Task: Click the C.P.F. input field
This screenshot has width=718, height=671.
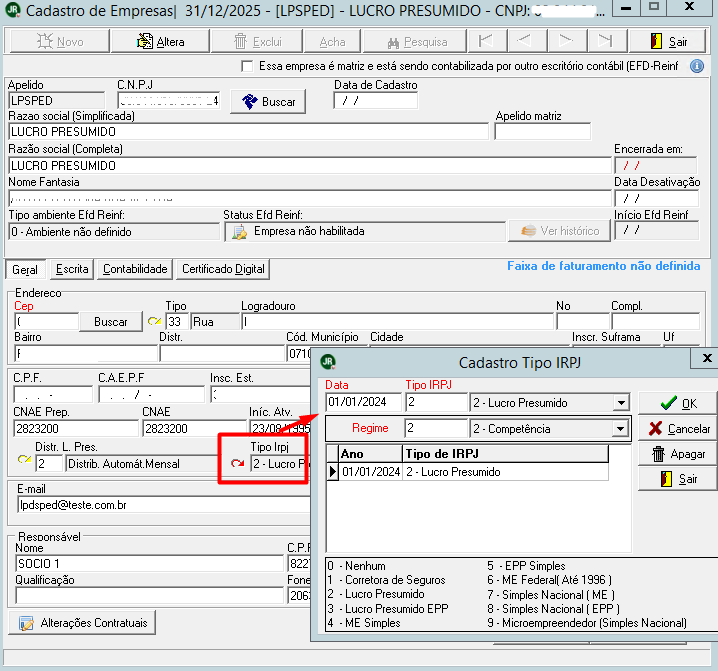Action: click(x=53, y=394)
